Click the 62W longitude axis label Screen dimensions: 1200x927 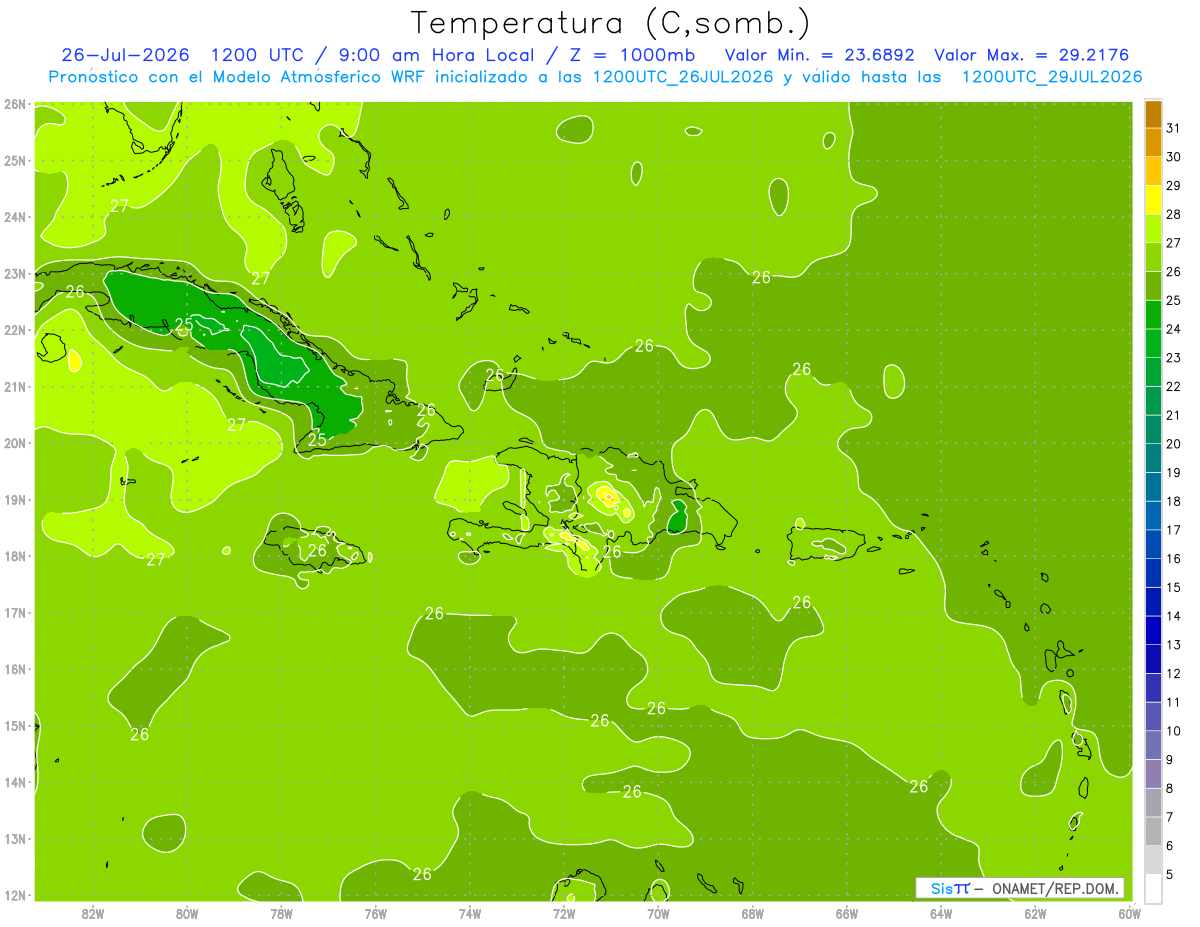coord(1035,913)
